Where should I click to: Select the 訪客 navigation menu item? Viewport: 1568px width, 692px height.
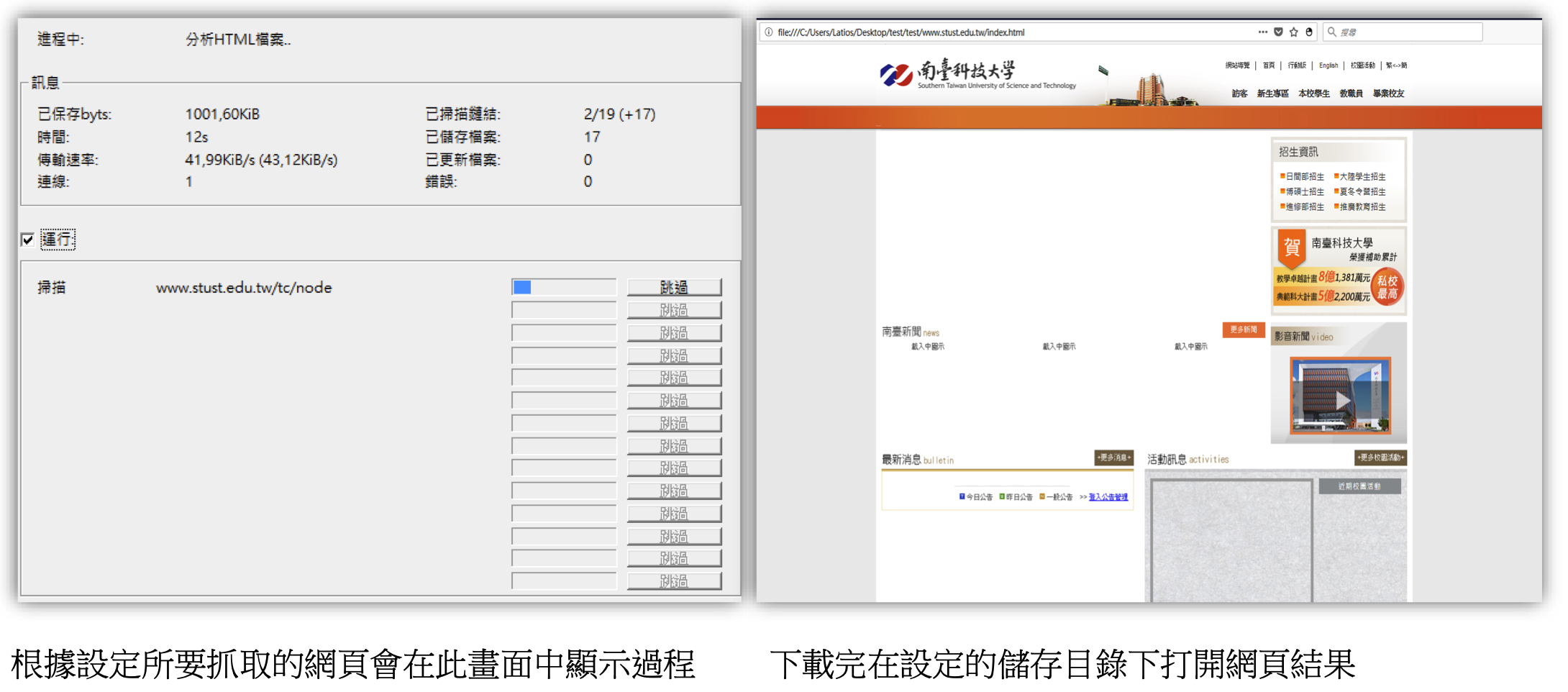click(1239, 94)
